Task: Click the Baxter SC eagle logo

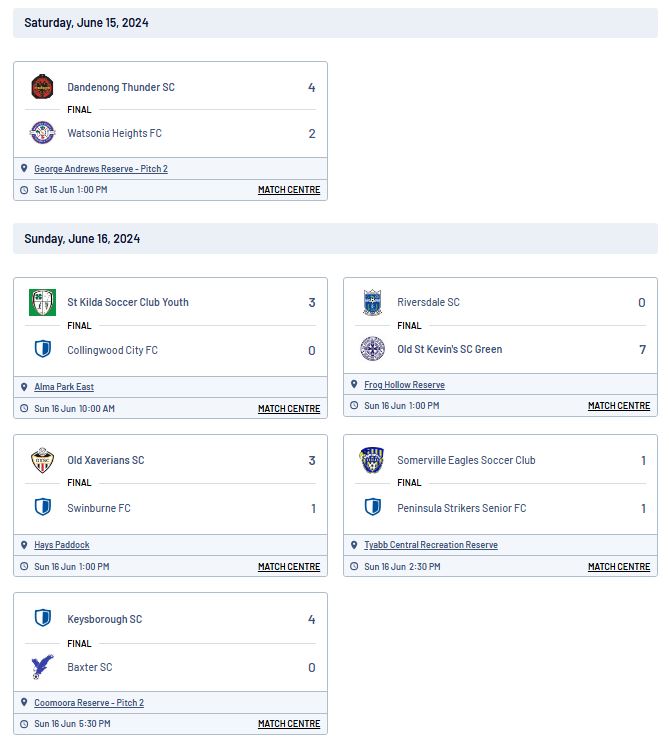Action: click(42, 667)
